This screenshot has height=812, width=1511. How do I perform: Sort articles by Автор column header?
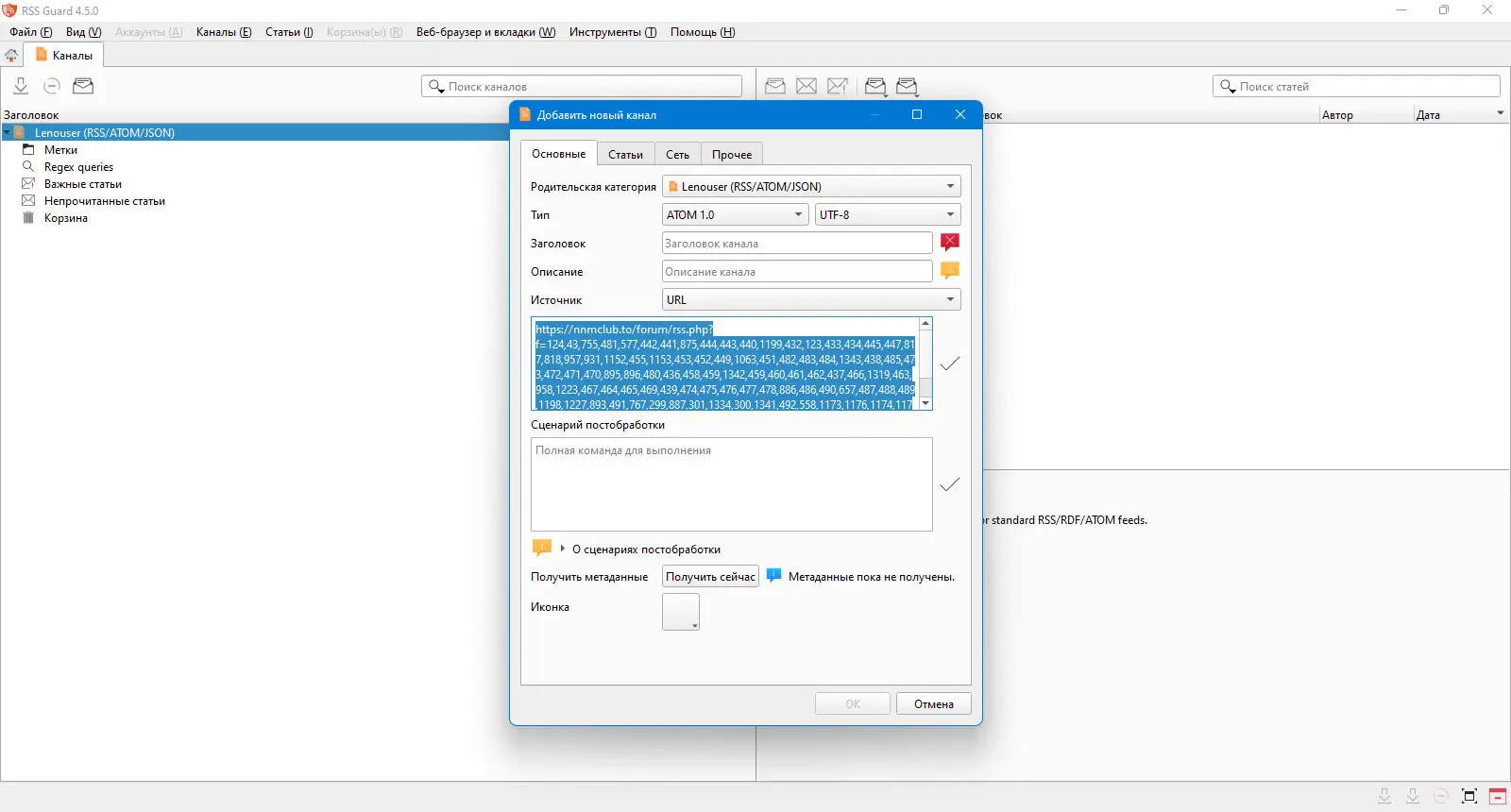(1366, 114)
